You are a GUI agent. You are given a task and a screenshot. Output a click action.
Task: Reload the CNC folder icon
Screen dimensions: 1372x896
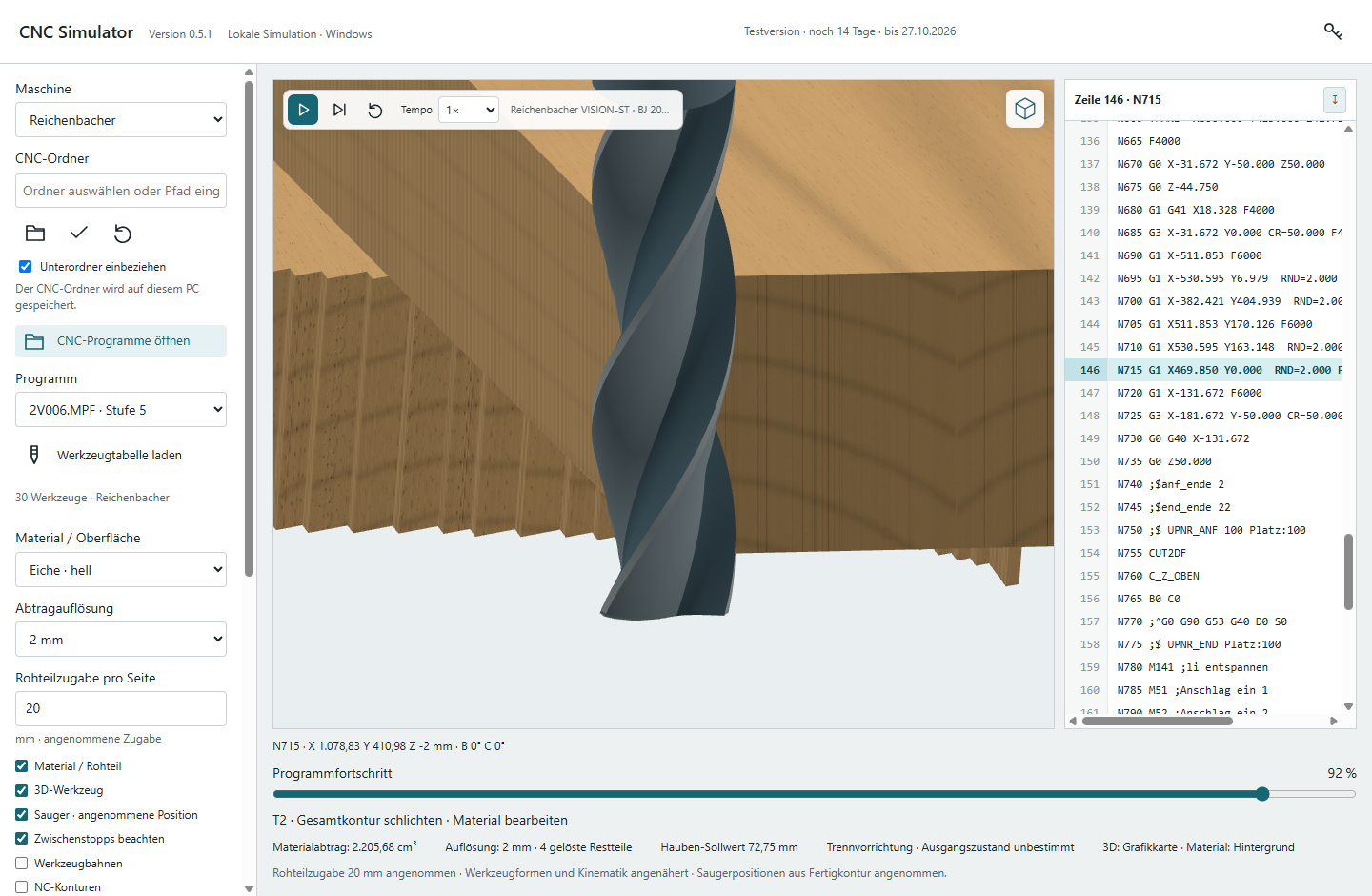123,234
